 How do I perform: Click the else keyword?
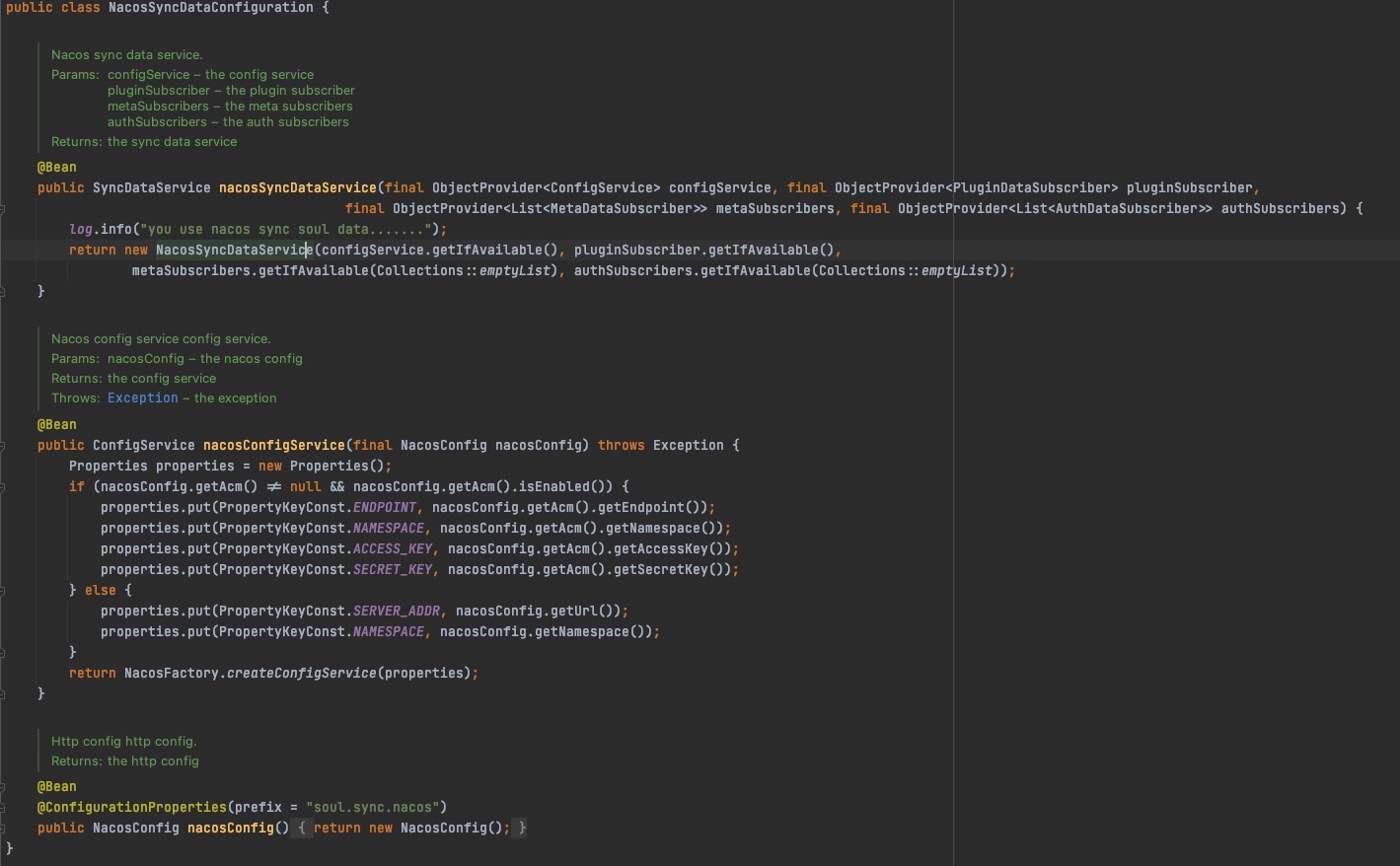(x=101, y=590)
